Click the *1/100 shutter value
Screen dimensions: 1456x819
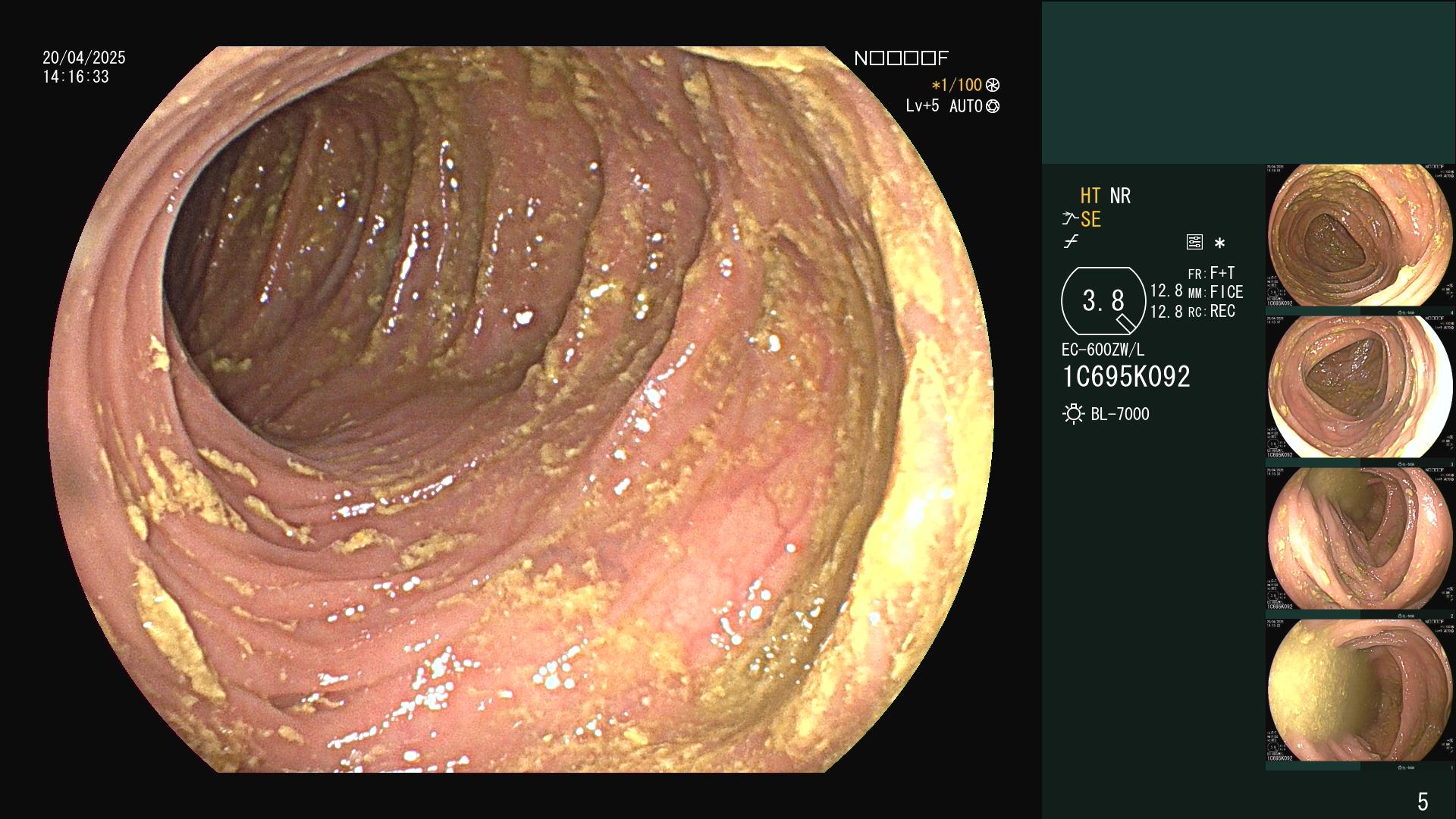tap(956, 86)
